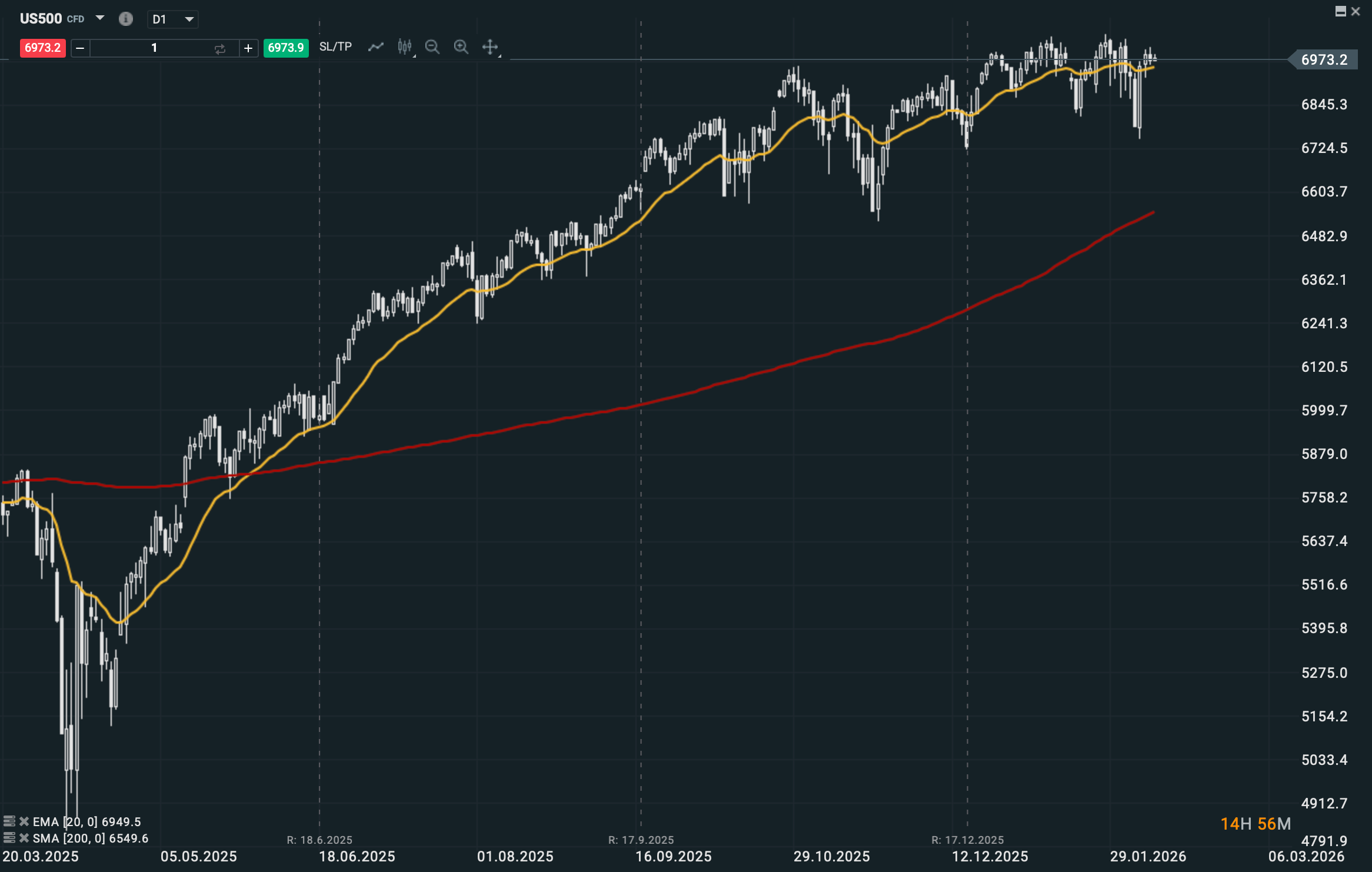Open the US500 instrument info icon
The height and width of the screenshot is (872, 1372).
tap(125, 19)
